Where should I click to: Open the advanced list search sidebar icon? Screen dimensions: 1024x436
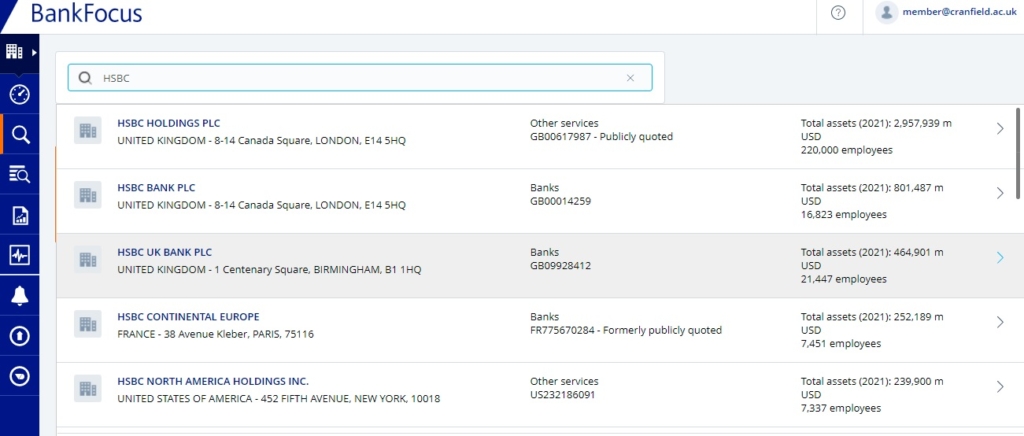coord(19,175)
